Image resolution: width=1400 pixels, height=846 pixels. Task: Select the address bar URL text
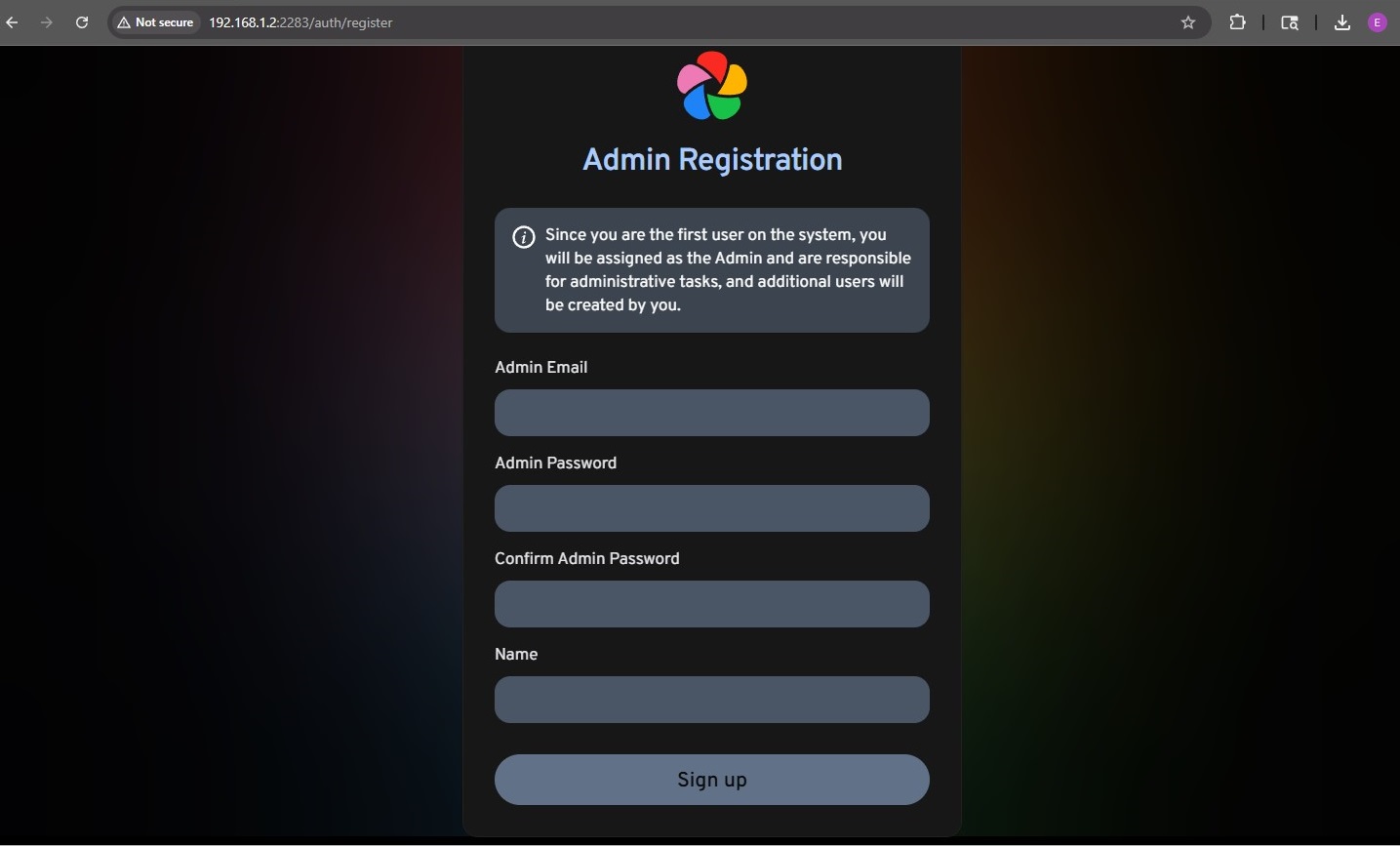point(300,22)
